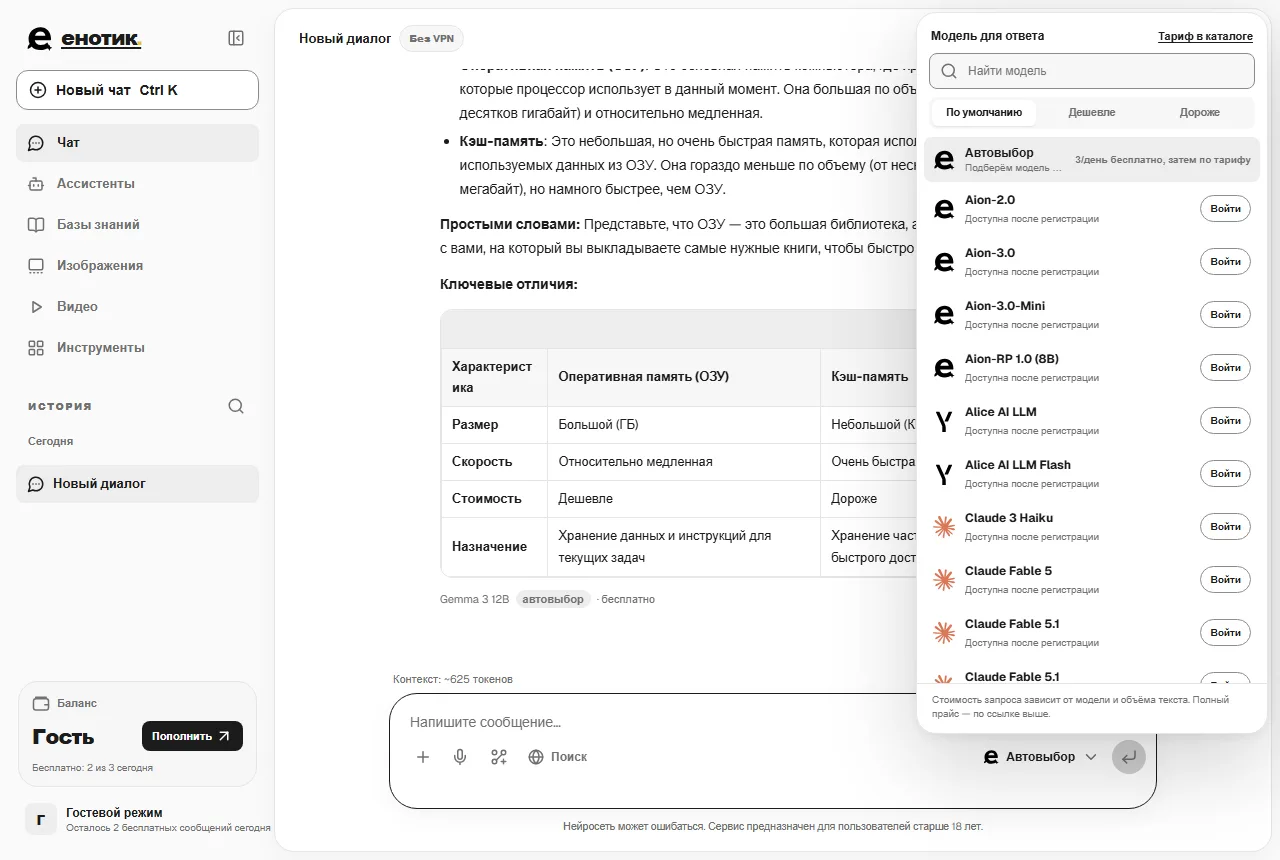1280x860 pixels.
Task: Click the Енотик logo in the sidebar
Action: click(85, 39)
